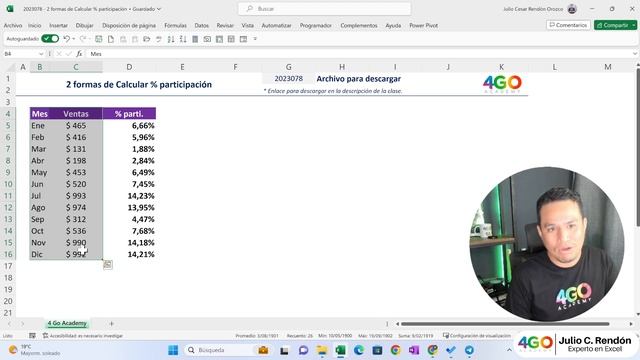Select the cell containing 7,68%

129,231
